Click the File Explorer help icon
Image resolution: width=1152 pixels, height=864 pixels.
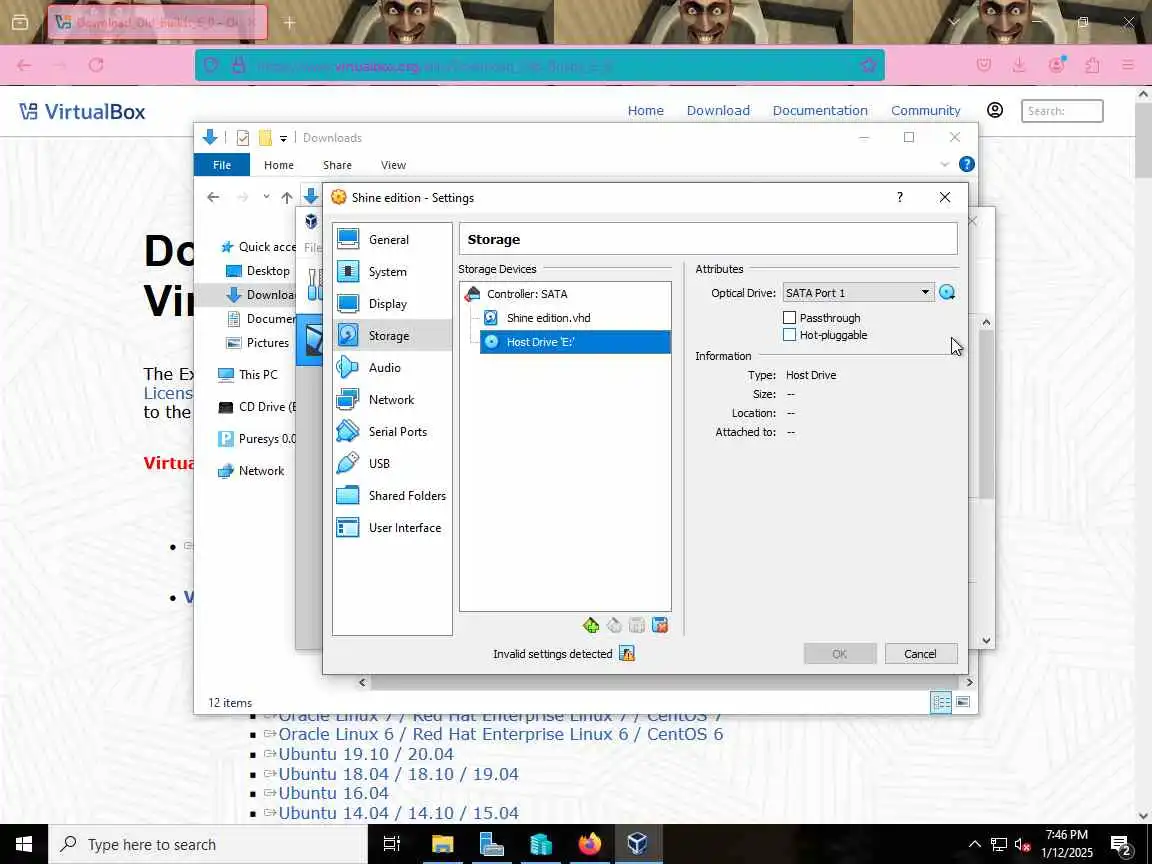(x=967, y=165)
